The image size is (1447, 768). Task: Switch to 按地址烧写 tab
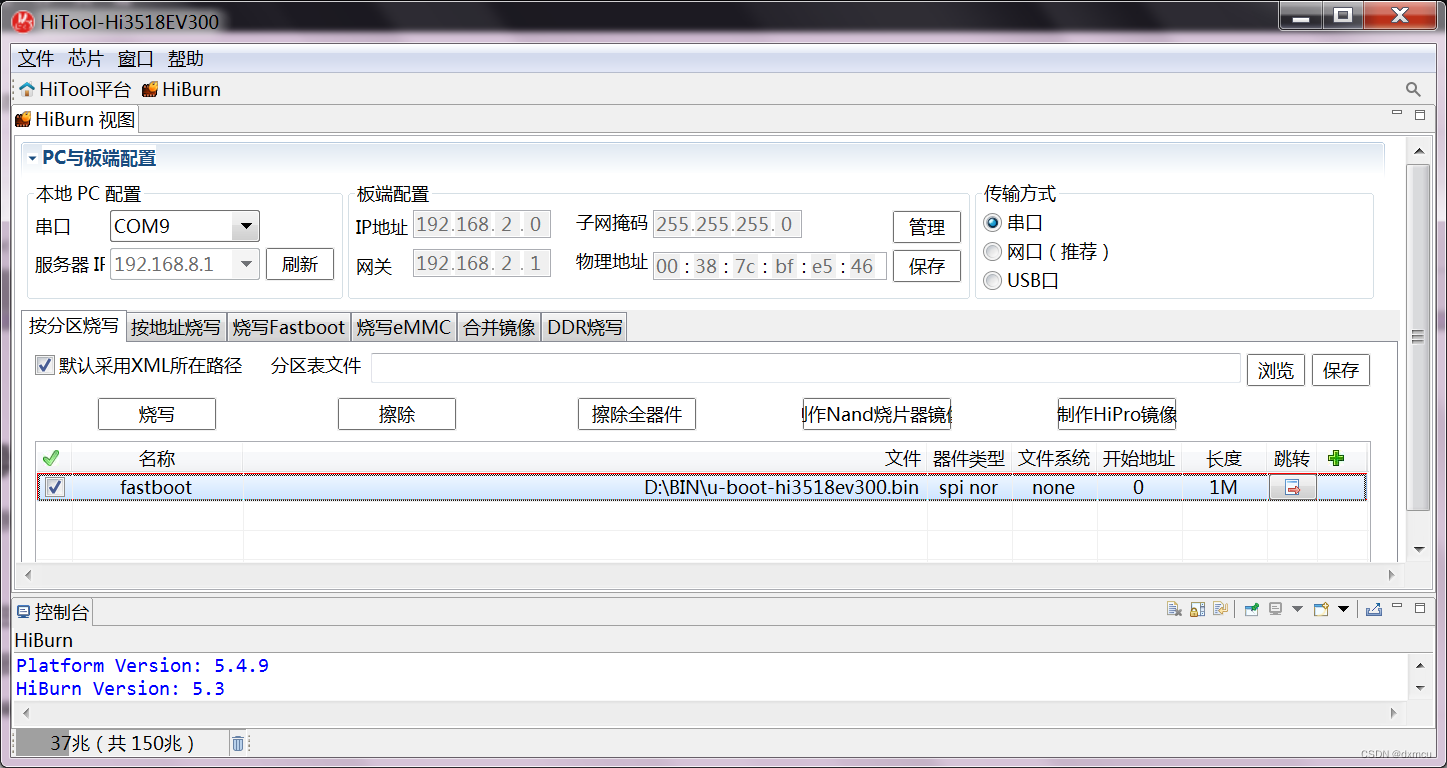coord(176,327)
